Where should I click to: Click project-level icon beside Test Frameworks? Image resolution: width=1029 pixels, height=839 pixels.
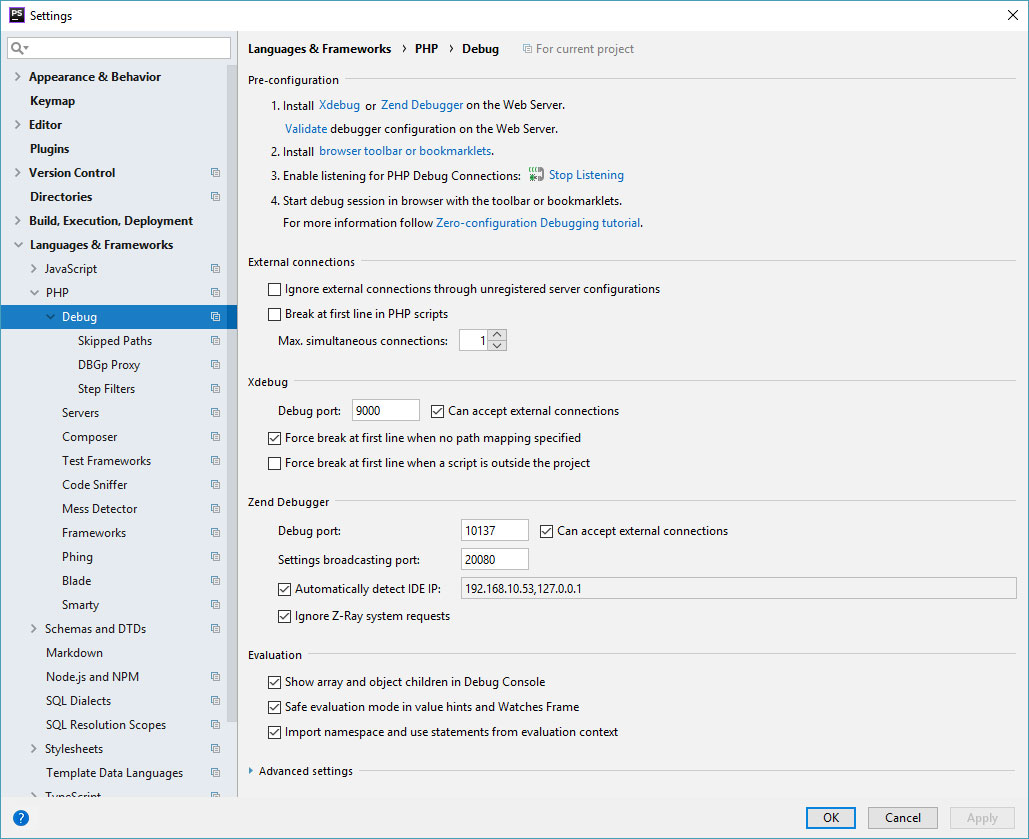point(215,461)
